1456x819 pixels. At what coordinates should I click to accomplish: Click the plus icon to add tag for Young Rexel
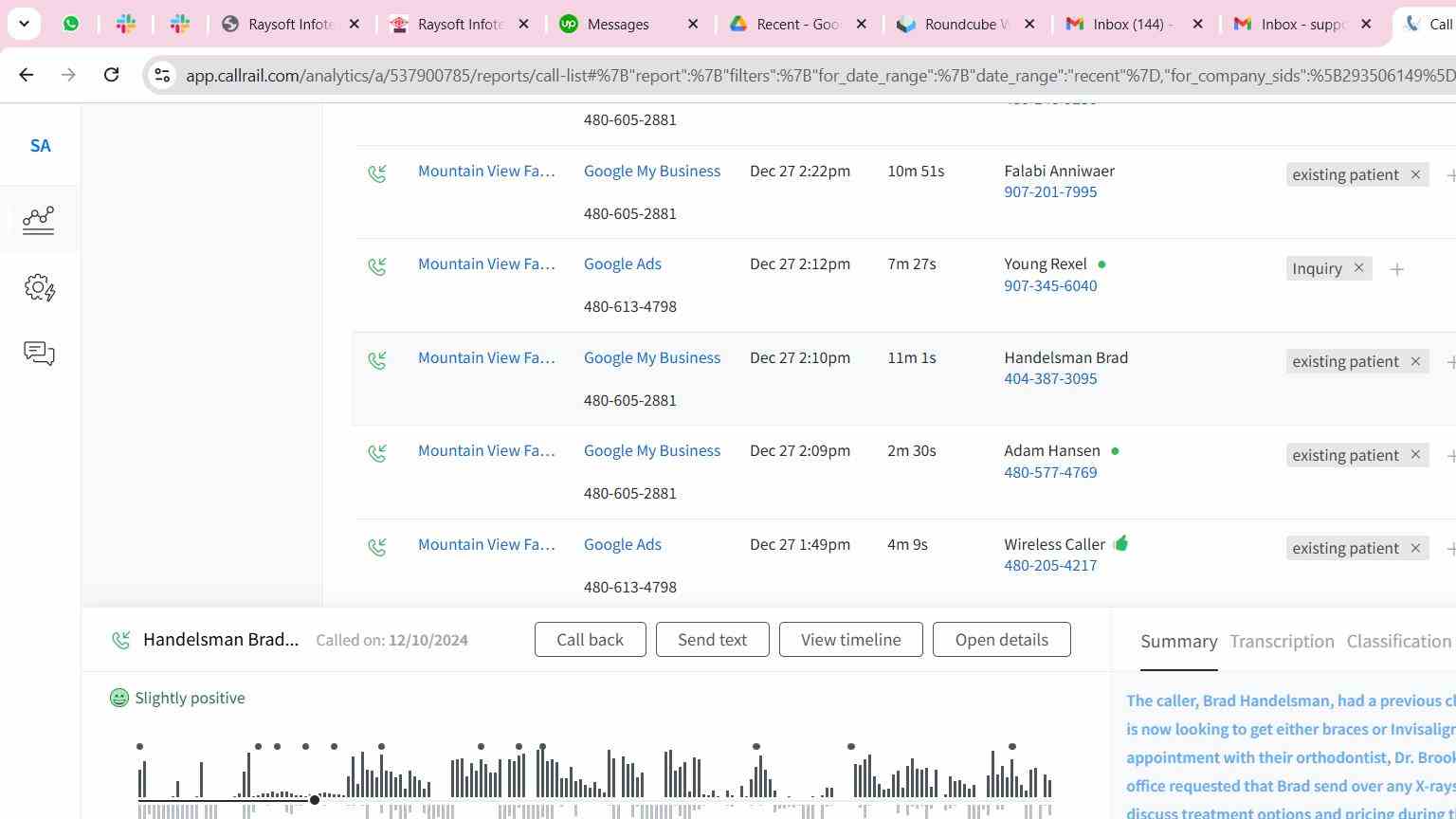coord(1396,269)
